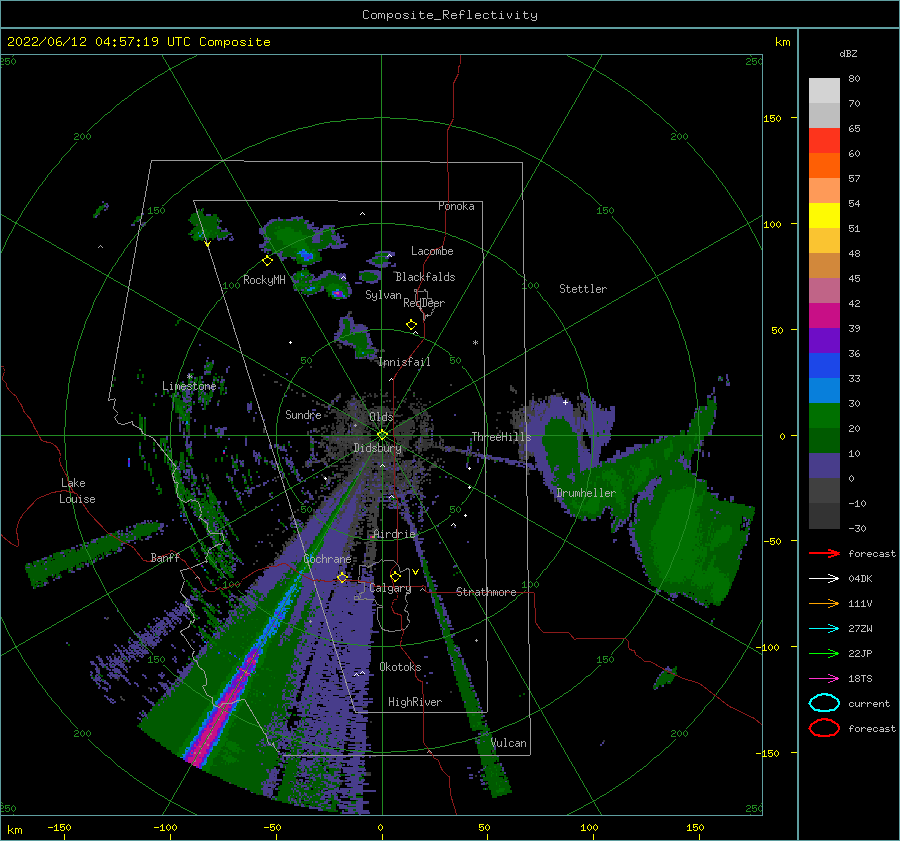Select the 51 dBZ yellow color swatch
The height and width of the screenshot is (841, 900).
coord(824,215)
